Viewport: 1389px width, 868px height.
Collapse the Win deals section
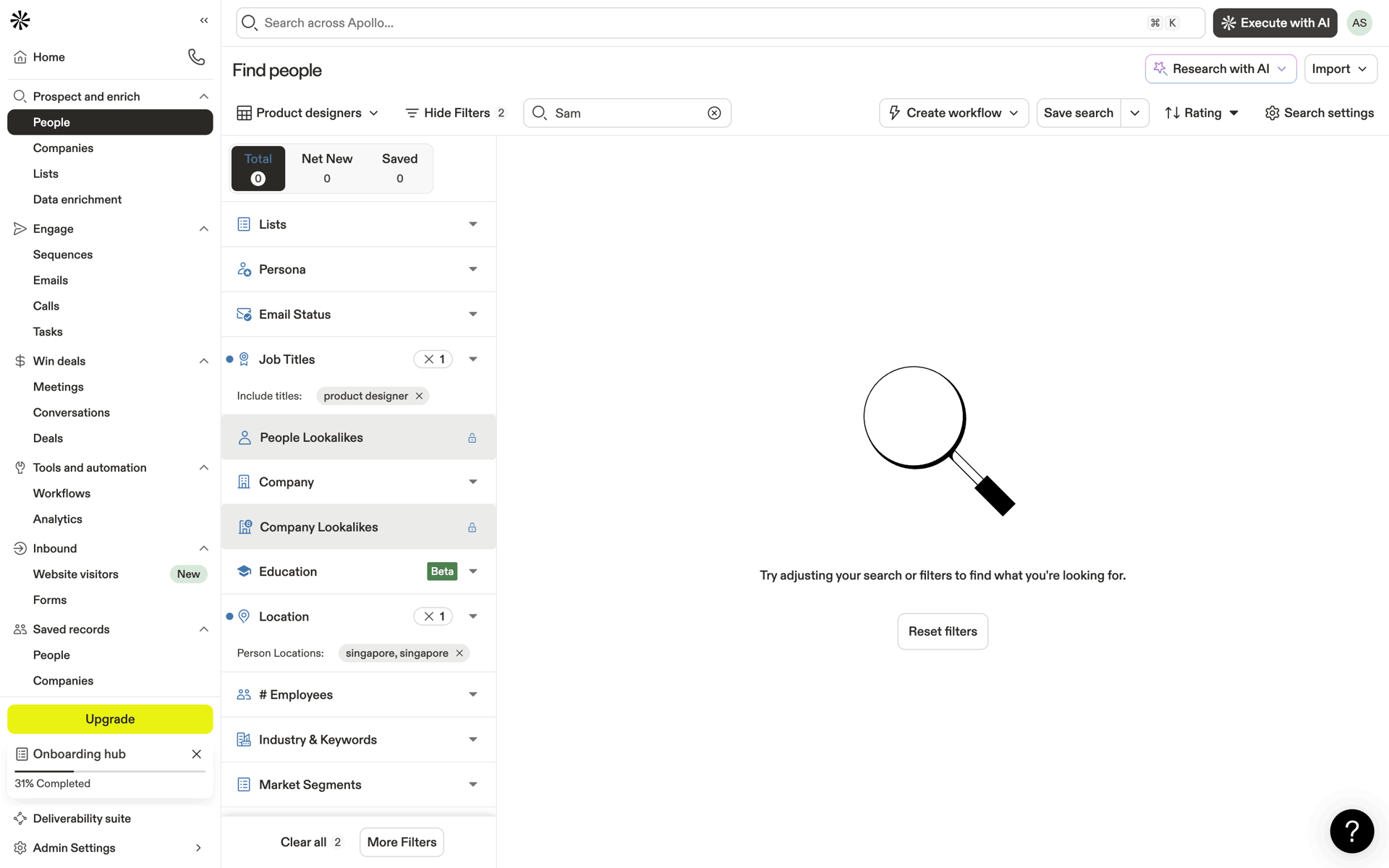pos(204,361)
